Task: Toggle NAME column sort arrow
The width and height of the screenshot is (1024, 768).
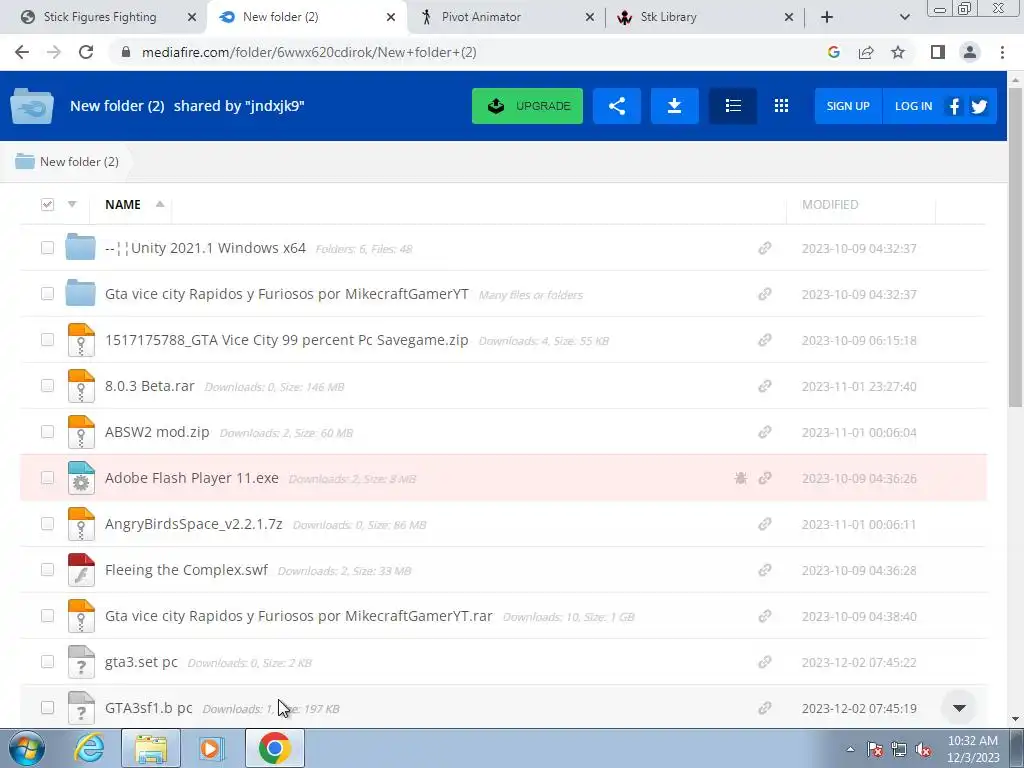Action: [159, 204]
